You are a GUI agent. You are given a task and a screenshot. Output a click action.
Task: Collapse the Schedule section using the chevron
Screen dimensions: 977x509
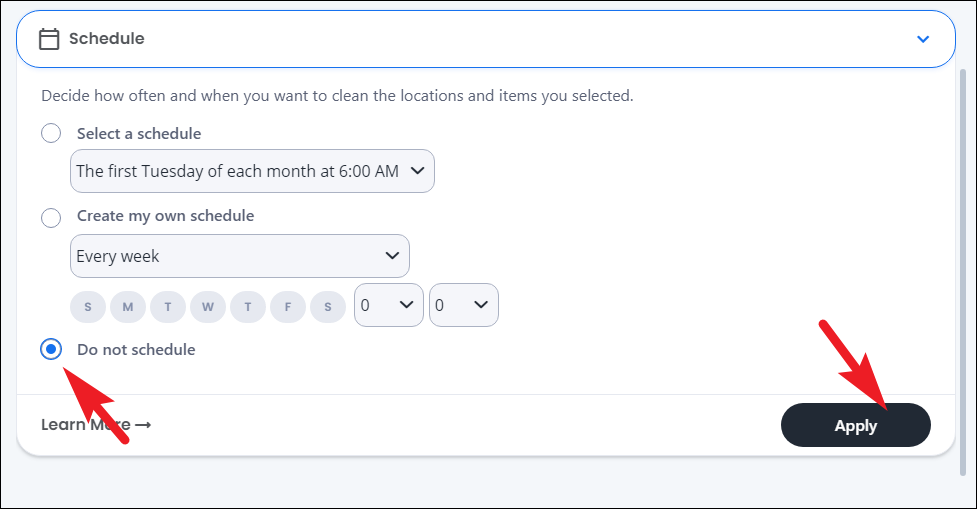[923, 39]
